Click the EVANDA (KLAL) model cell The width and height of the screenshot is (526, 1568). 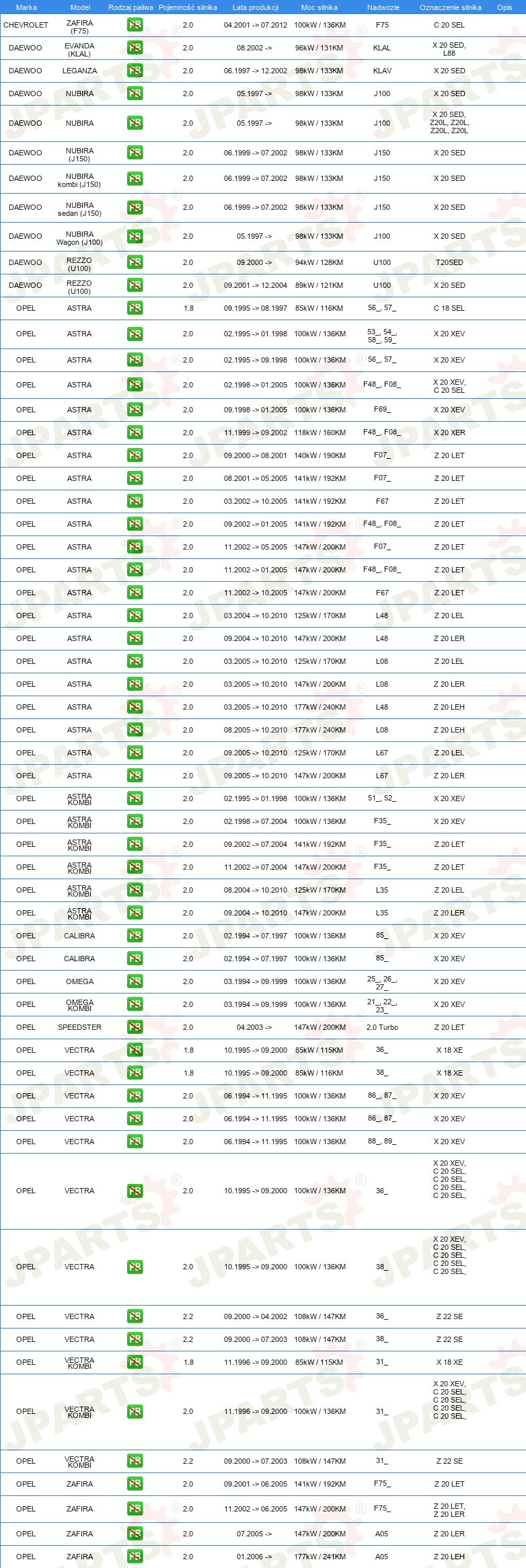click(79, 50)
